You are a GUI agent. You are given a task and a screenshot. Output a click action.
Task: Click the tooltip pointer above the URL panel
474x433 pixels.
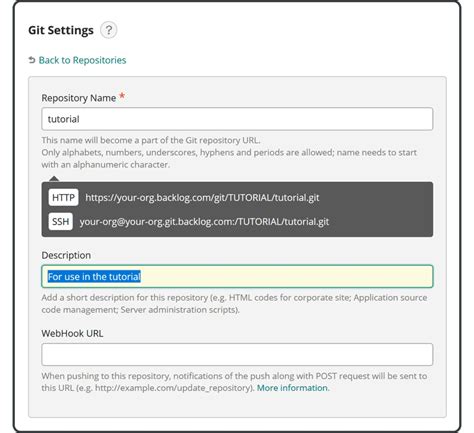click(54, 179)
